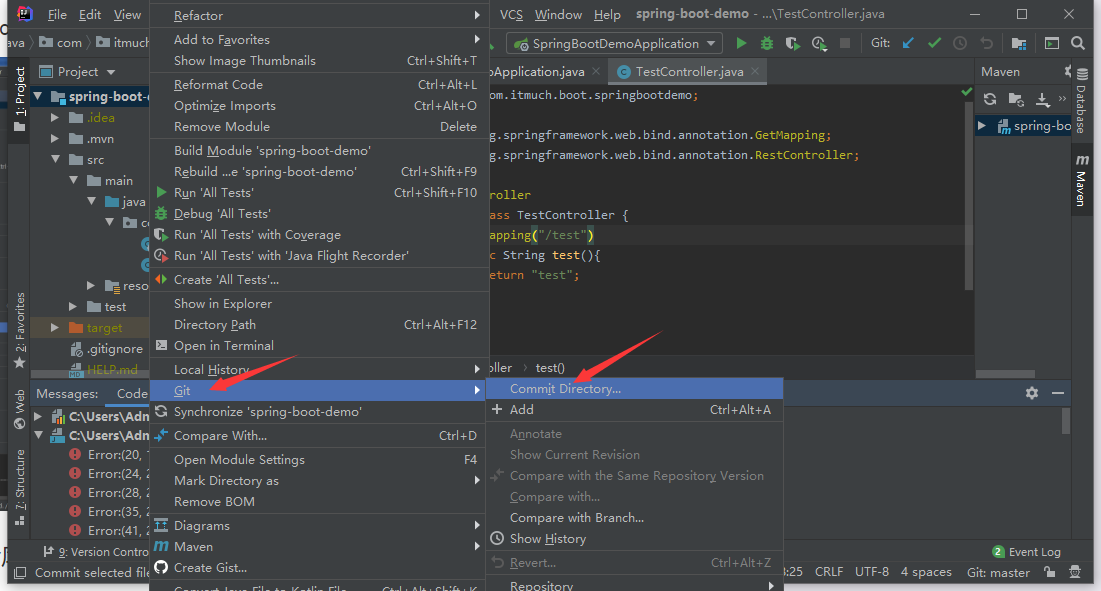The image size is (1101, 591).
Task: Click the lock icon in status bar
Action: [x=1050, y=572]
